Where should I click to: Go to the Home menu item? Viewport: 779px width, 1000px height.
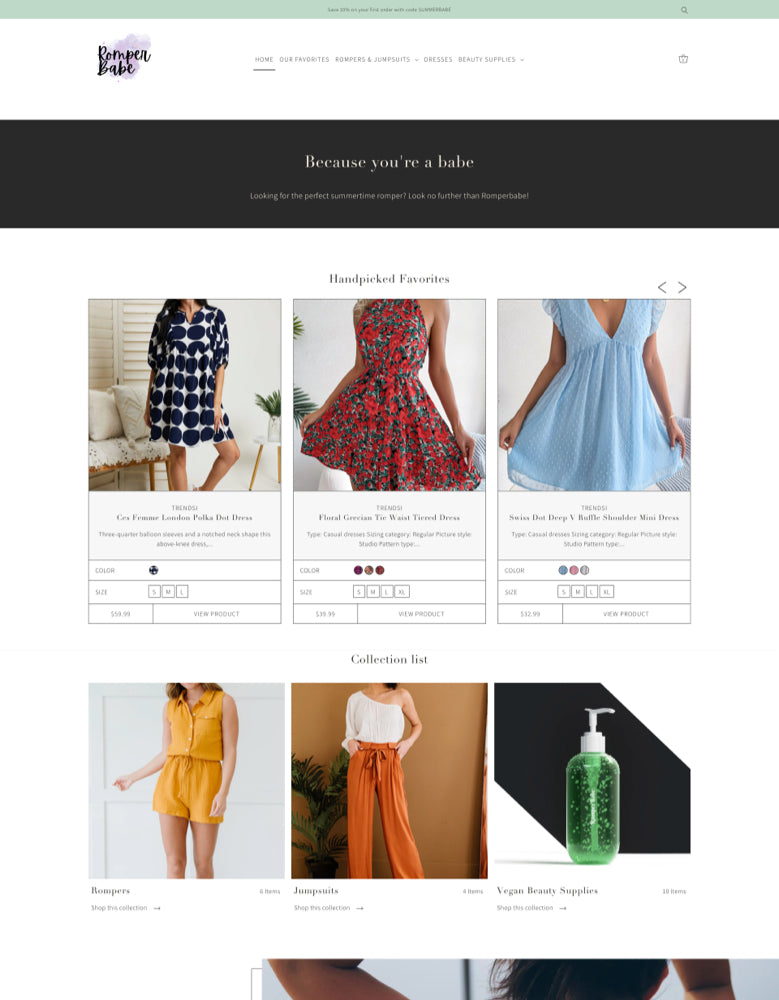pos(264,60)
